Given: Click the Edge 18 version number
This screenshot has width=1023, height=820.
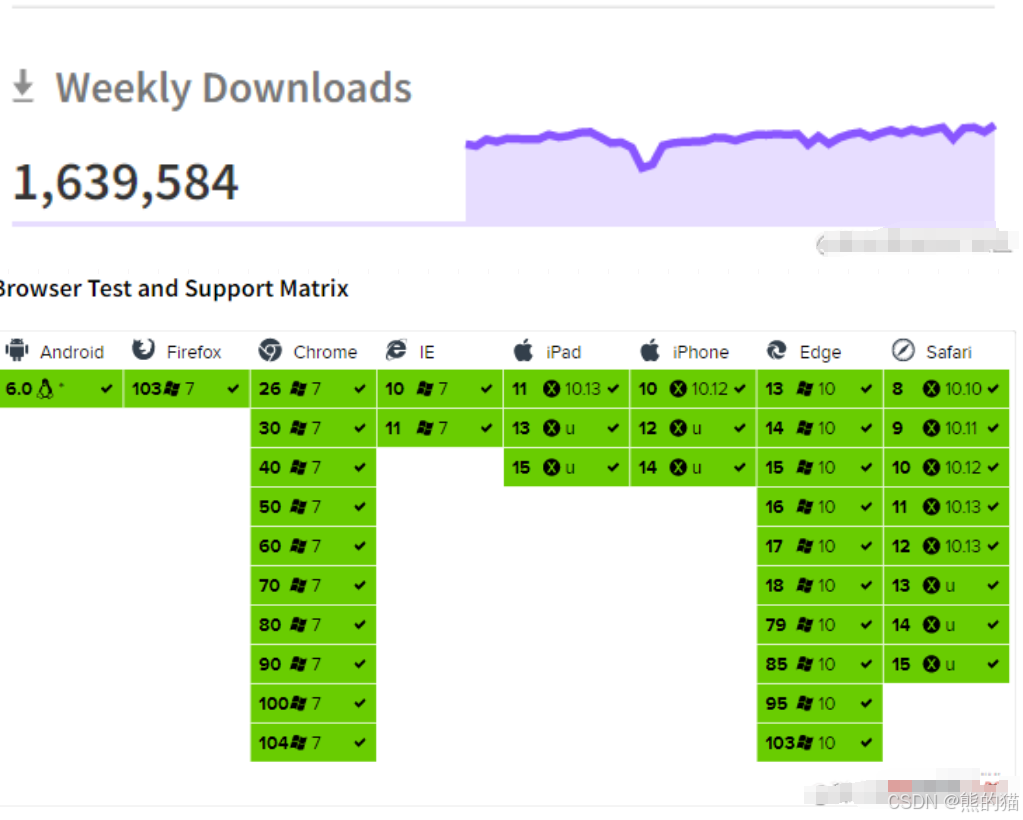Looking at the screenshot, I should tap(774, 586).
